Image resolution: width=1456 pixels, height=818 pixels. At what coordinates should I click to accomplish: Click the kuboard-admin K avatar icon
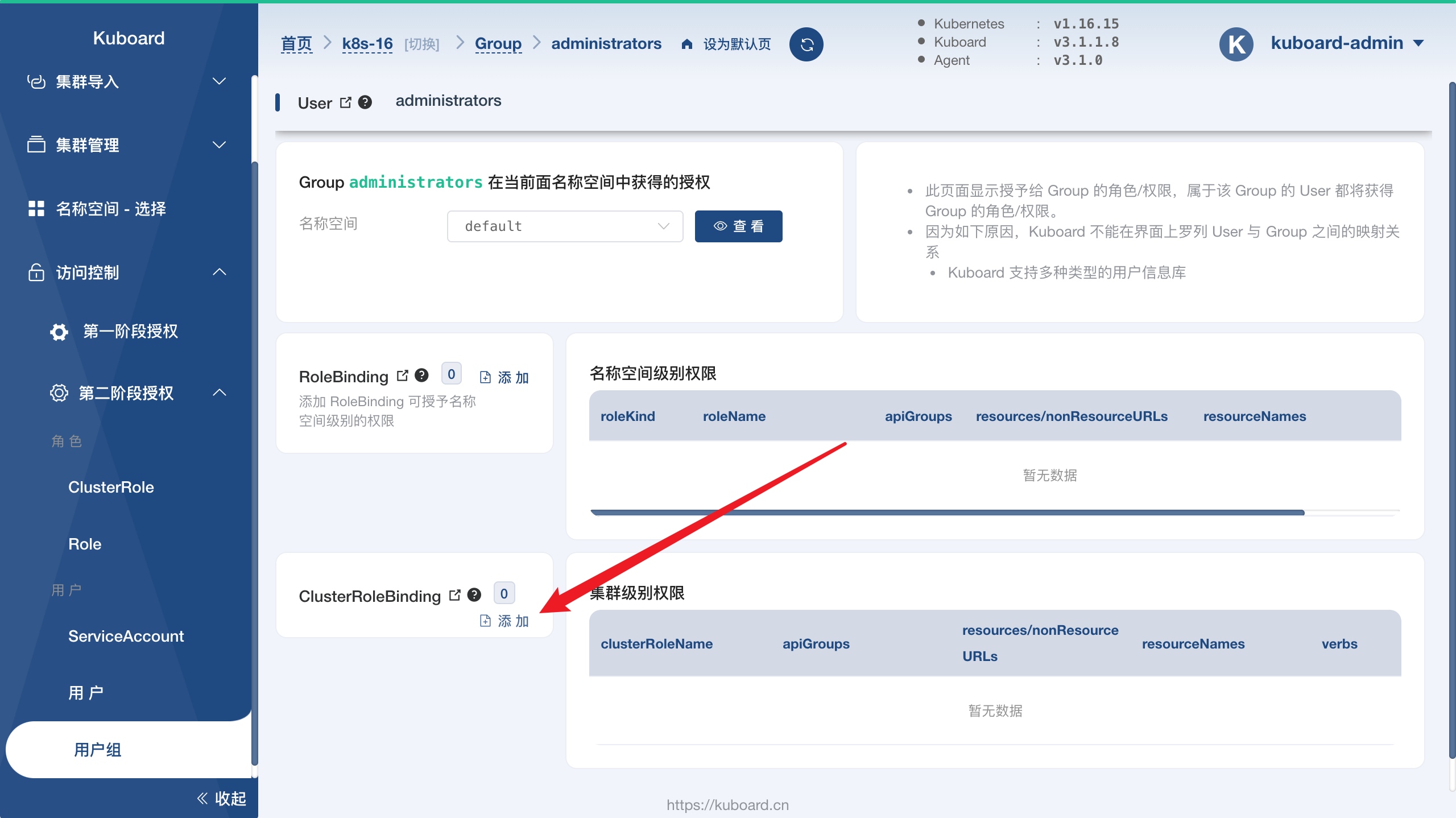[x=1236, y=44]
